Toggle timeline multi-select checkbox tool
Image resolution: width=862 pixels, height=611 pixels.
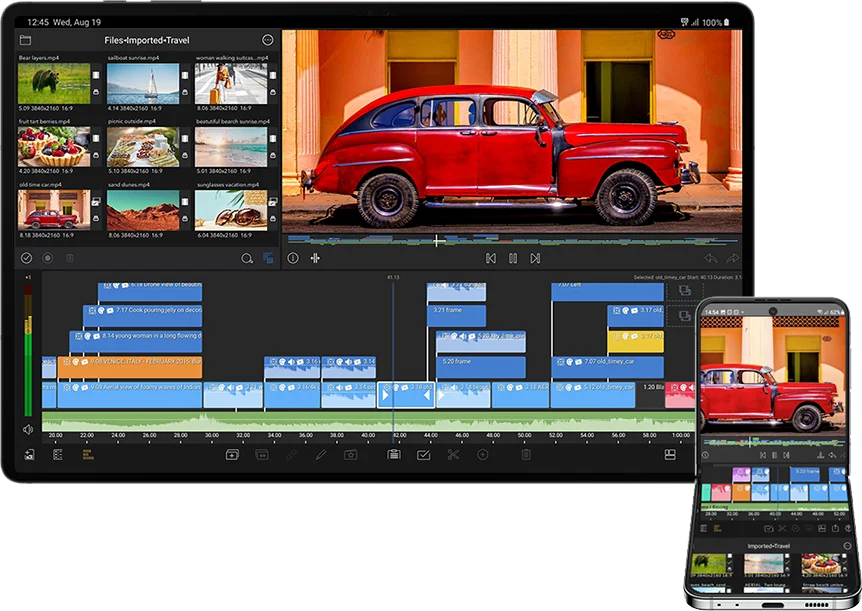tap(423, 455)
